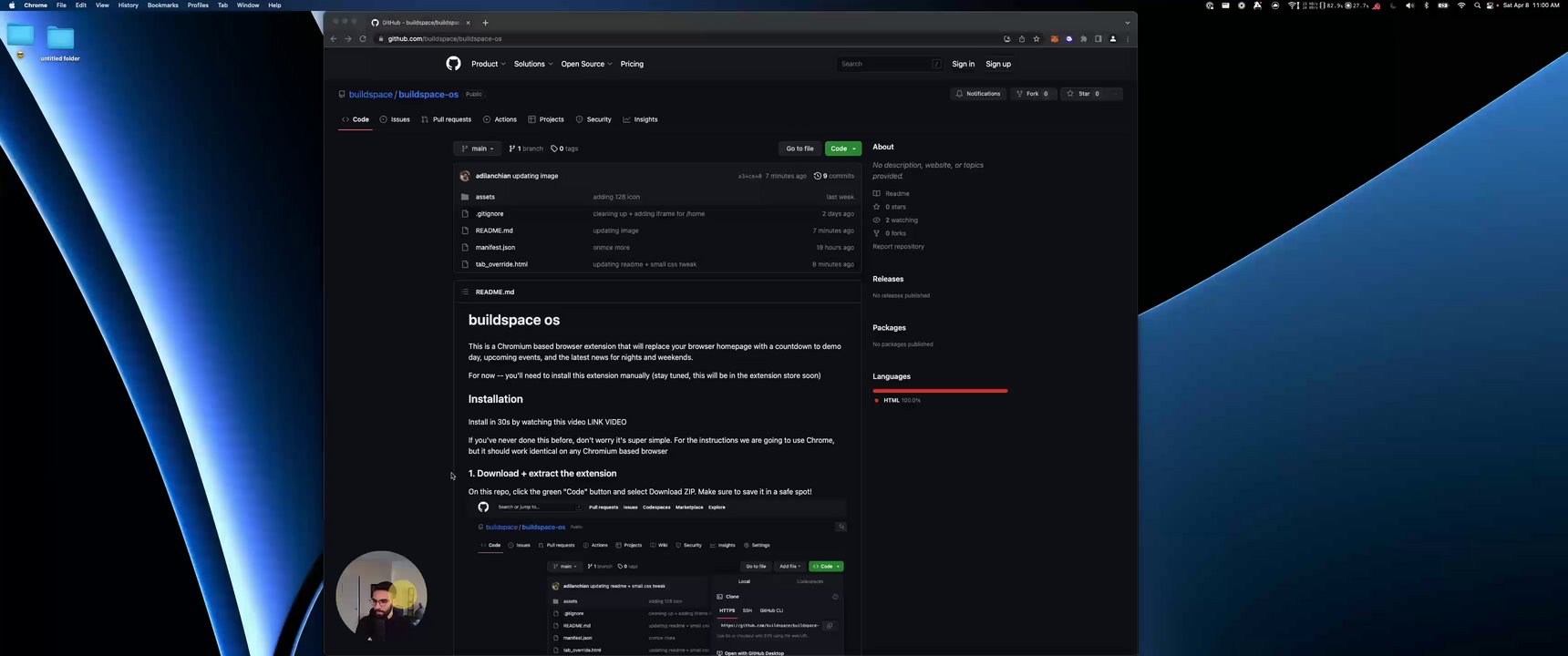View the 9 commits history
Screen dimensions: 1568x656
pyautogui.click(x=834, y=176)
